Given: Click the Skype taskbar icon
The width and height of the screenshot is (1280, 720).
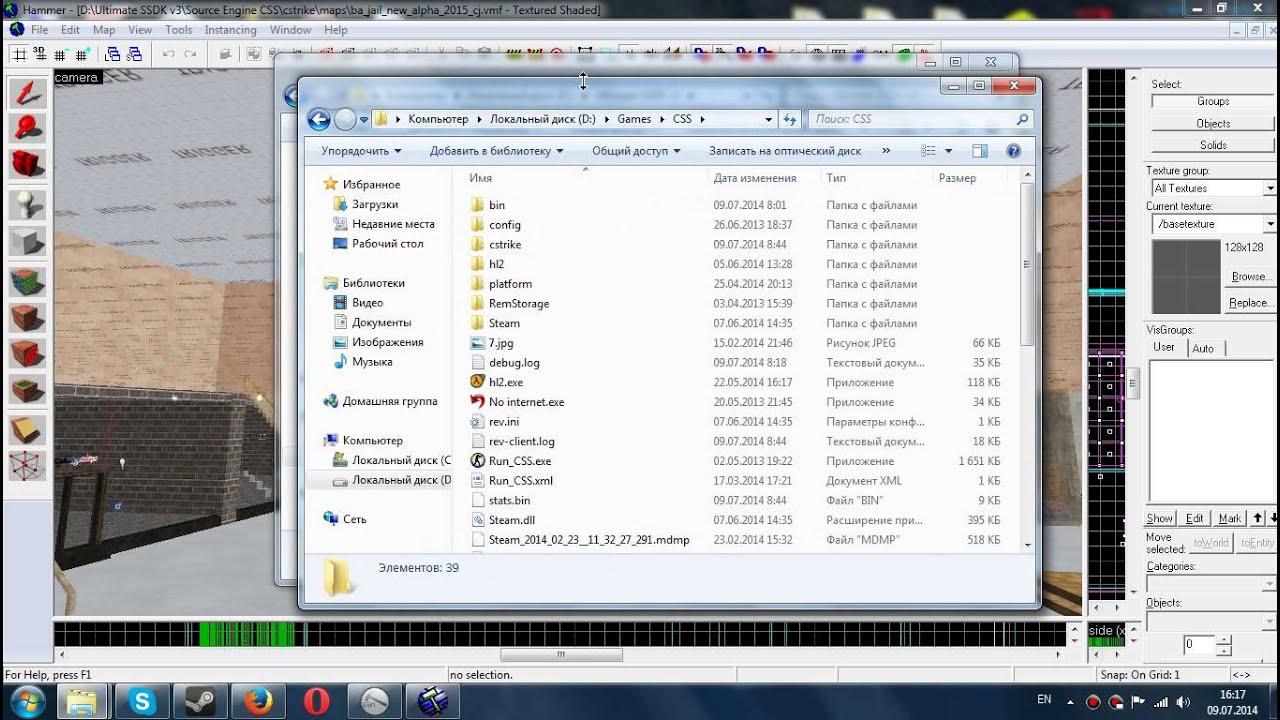Looking at the screenshot, I should tap(142, 701).
